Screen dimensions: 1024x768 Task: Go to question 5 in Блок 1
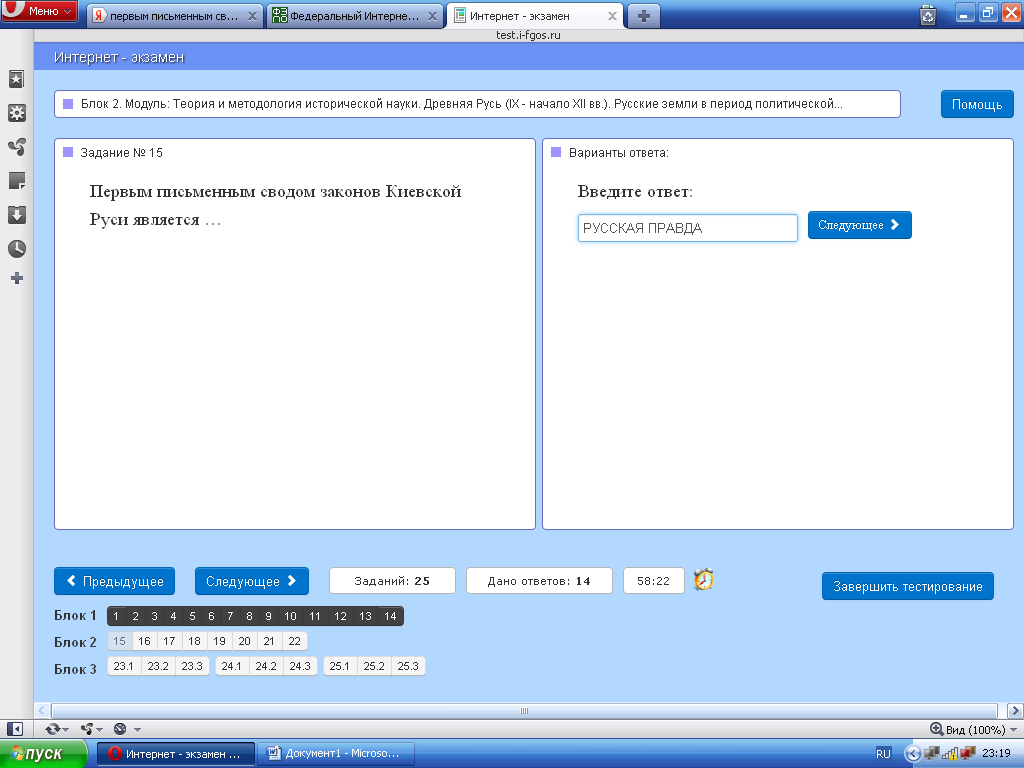(x=192, y=616)
